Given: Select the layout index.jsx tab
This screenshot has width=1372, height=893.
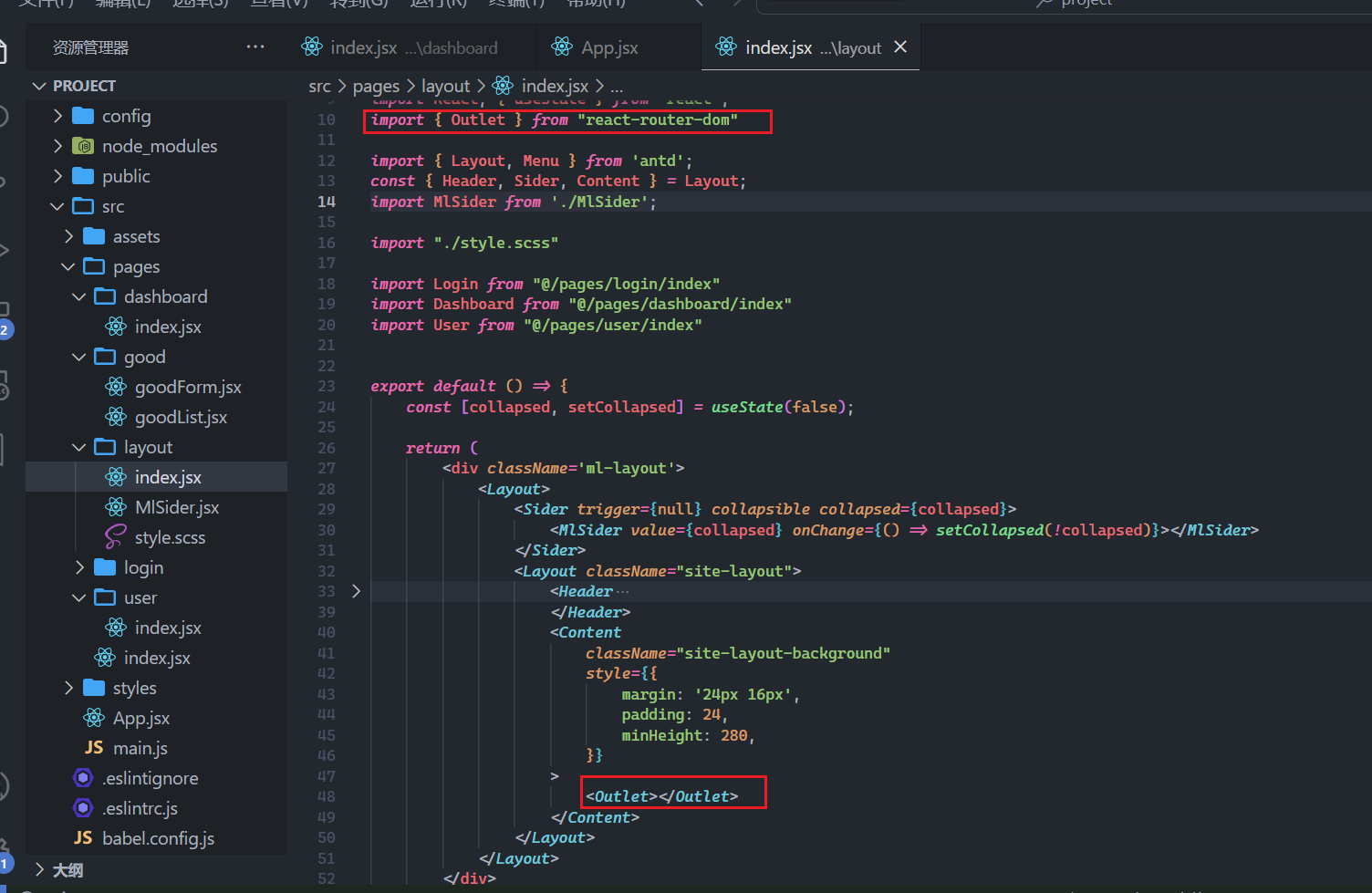Looking at the screenshot, I should [x=810, y=47].
